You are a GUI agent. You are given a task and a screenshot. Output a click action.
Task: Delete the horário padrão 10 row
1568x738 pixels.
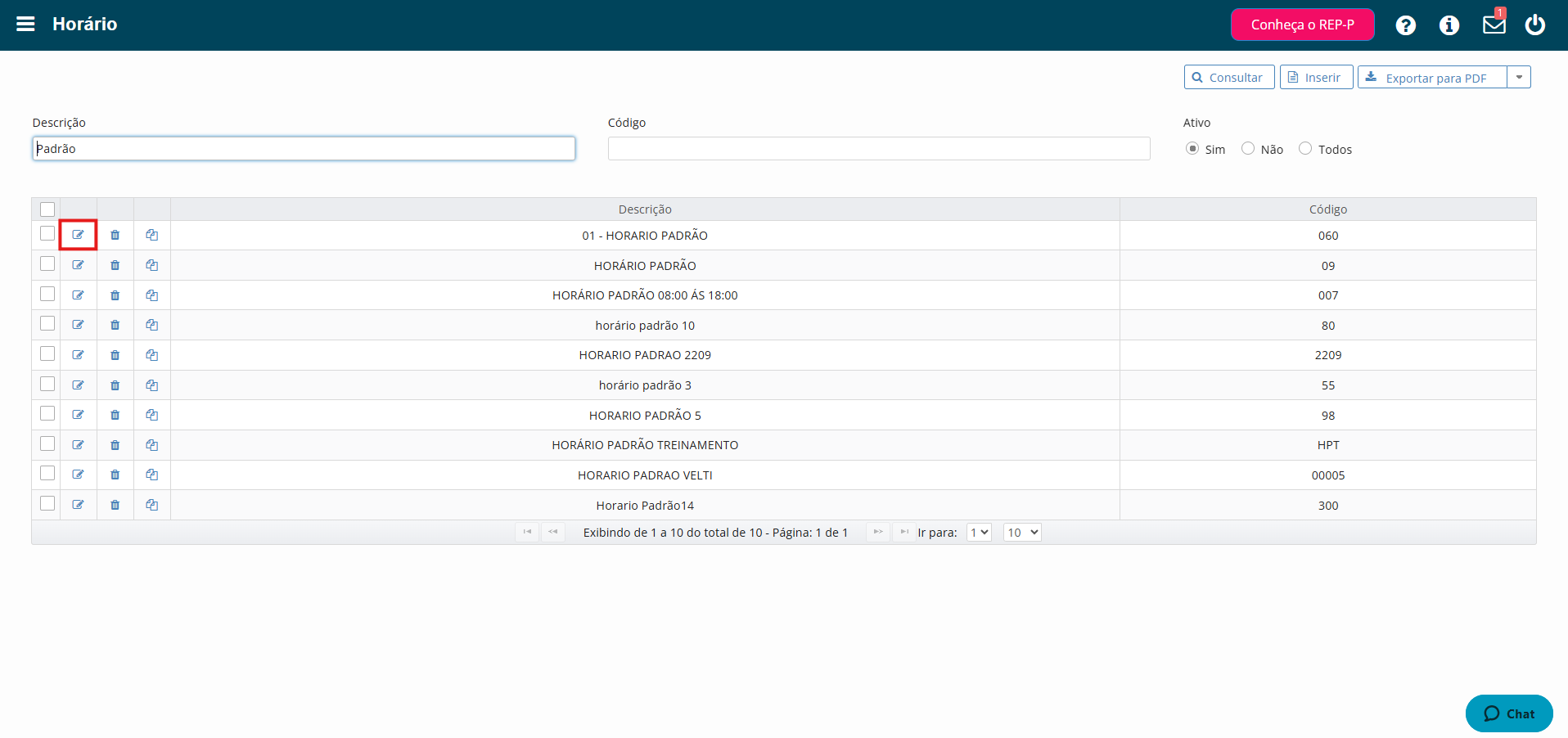pos(115,325)
